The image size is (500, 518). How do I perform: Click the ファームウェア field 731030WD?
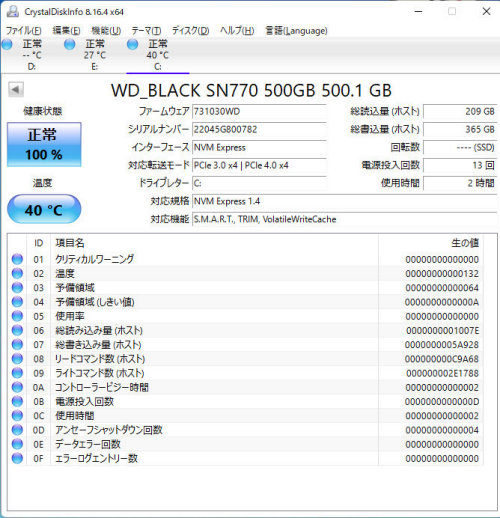[259, 111]
